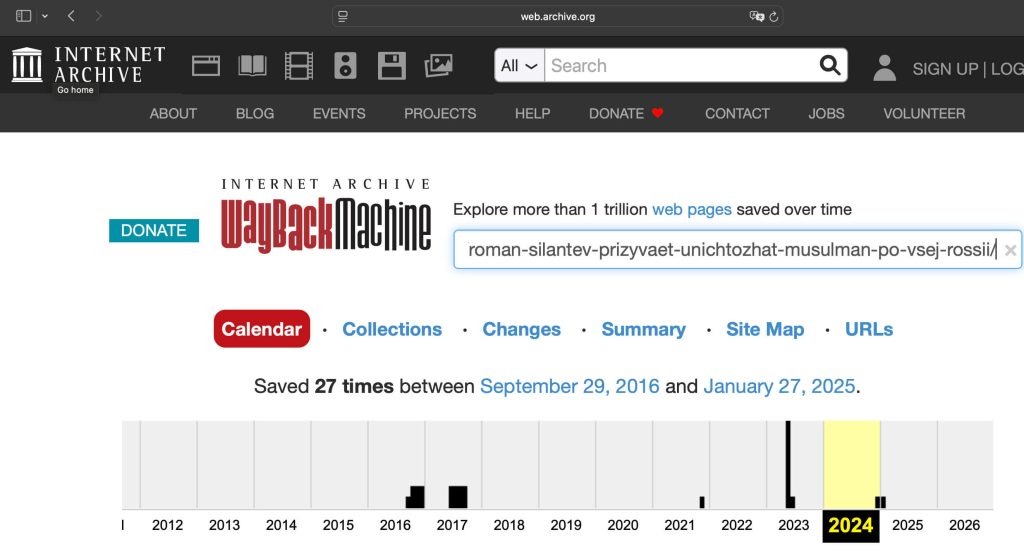Viewport: 1024px width, 552px height.
Task: Switch to the Collections tab
Action: (392, 329)
